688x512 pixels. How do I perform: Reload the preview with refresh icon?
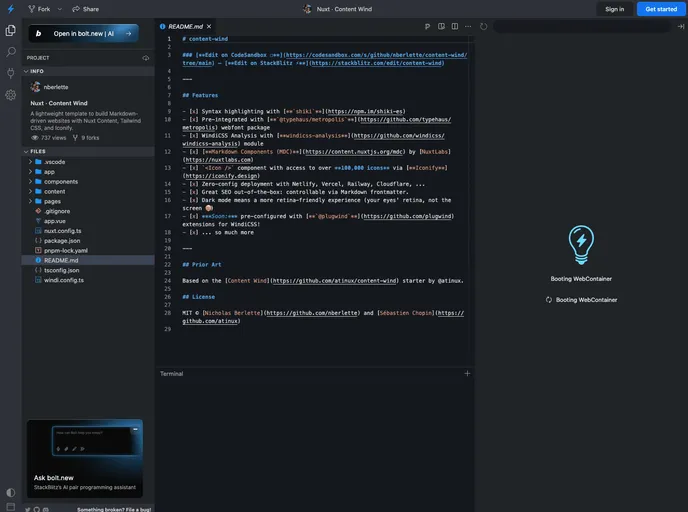[484, 26]
